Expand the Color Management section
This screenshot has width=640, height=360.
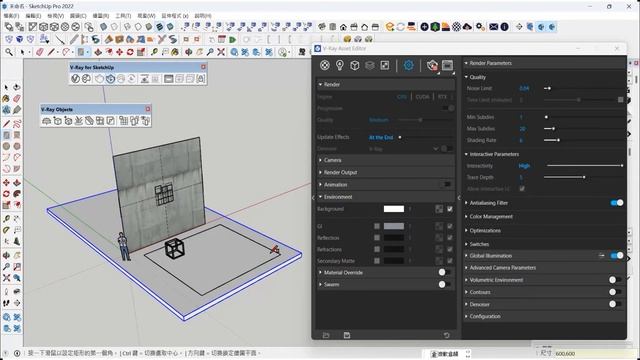pyautogui.click(x=466, y=216)
